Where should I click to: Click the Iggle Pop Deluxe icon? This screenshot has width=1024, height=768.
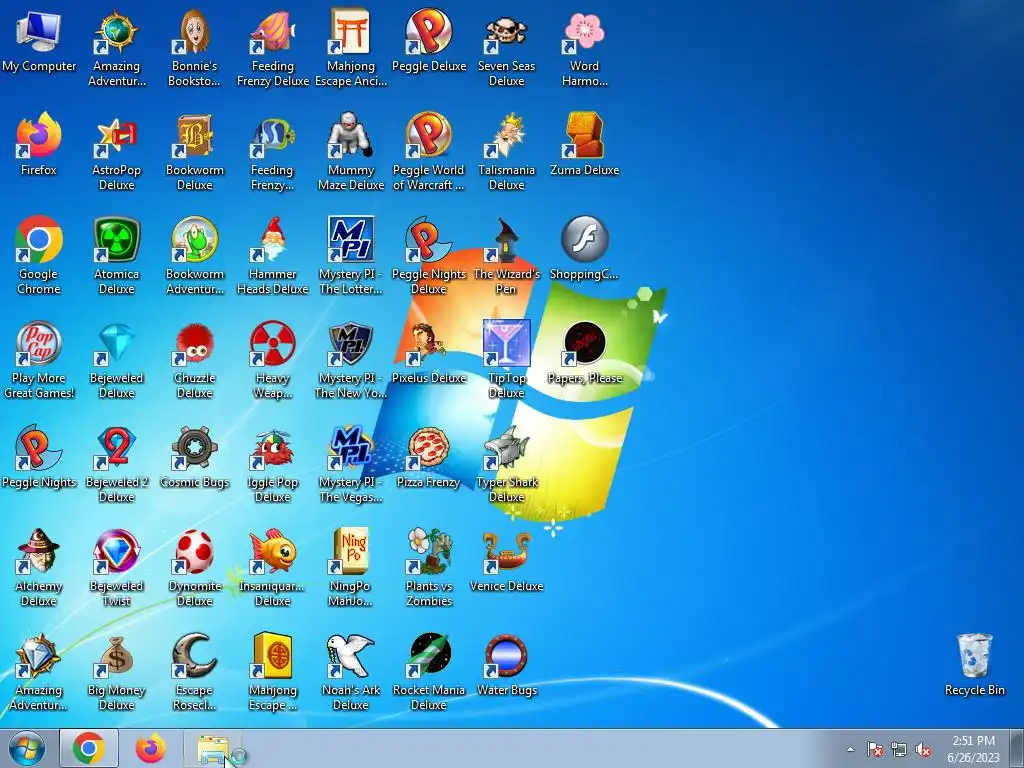pos(272,464)
